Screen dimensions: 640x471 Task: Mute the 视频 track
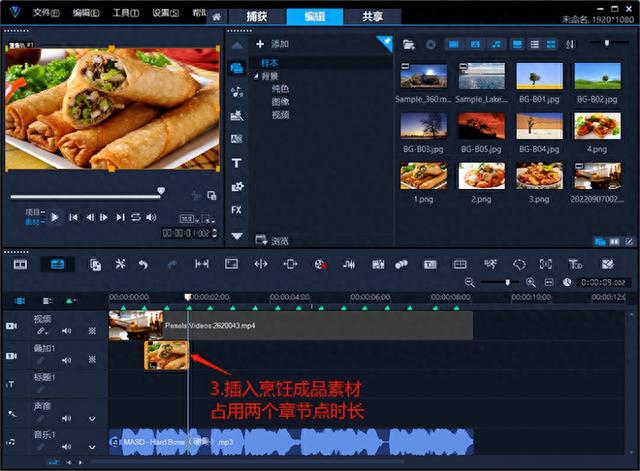click(67, 331)
